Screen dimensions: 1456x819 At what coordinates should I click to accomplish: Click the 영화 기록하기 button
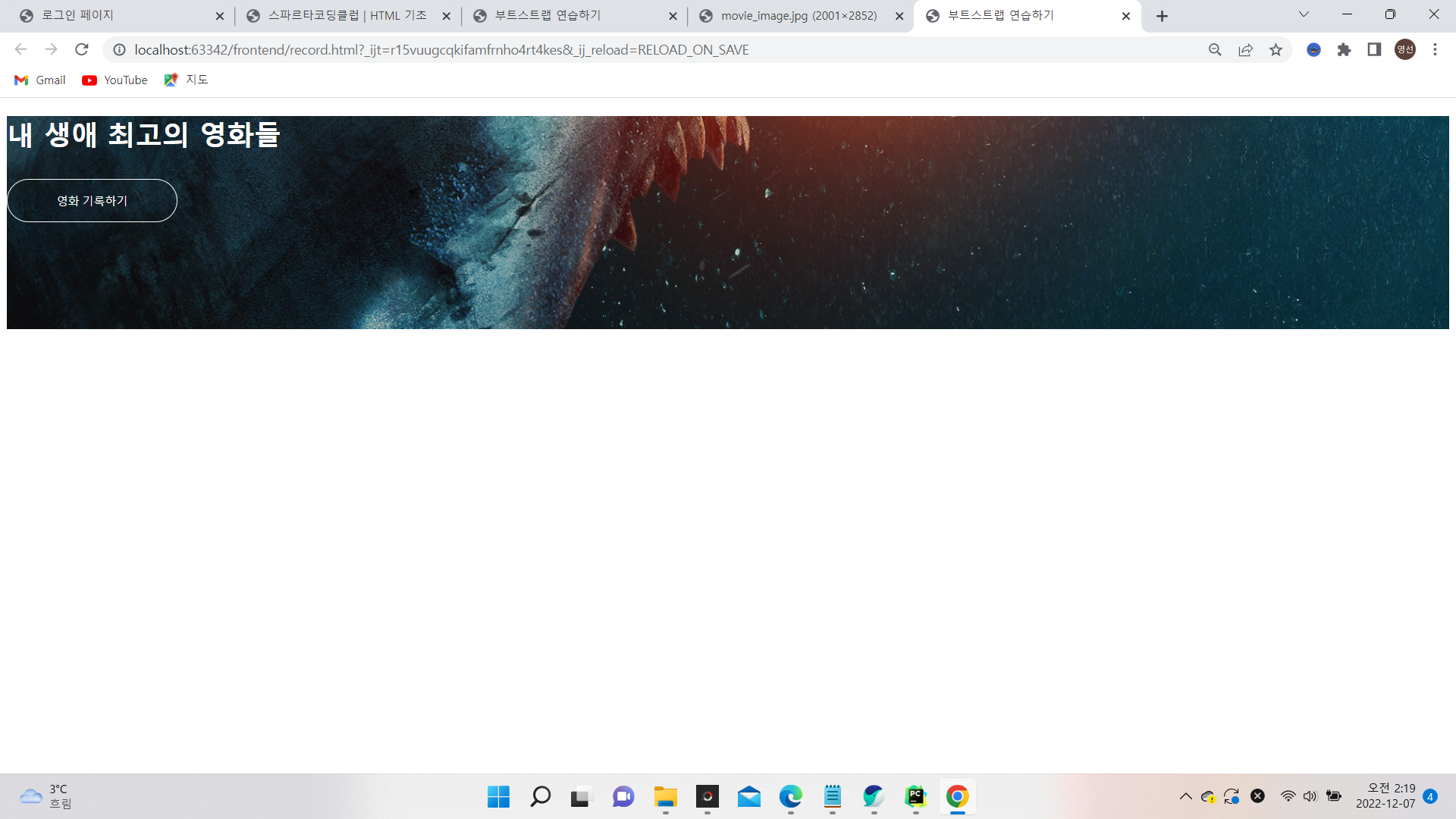[x=92, y=200]
